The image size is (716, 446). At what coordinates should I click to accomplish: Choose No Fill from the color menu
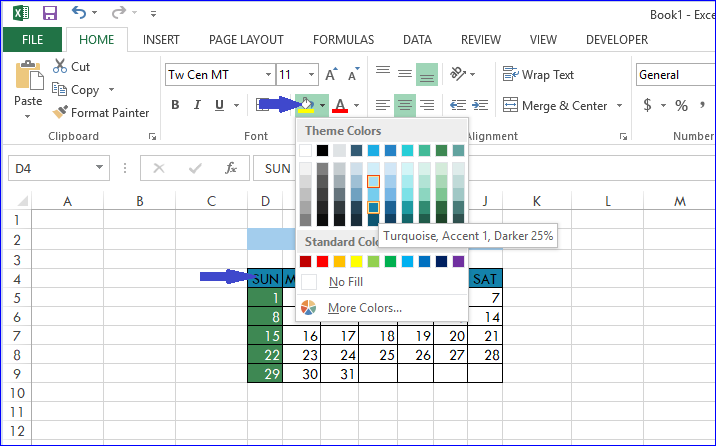click(382, 282)
